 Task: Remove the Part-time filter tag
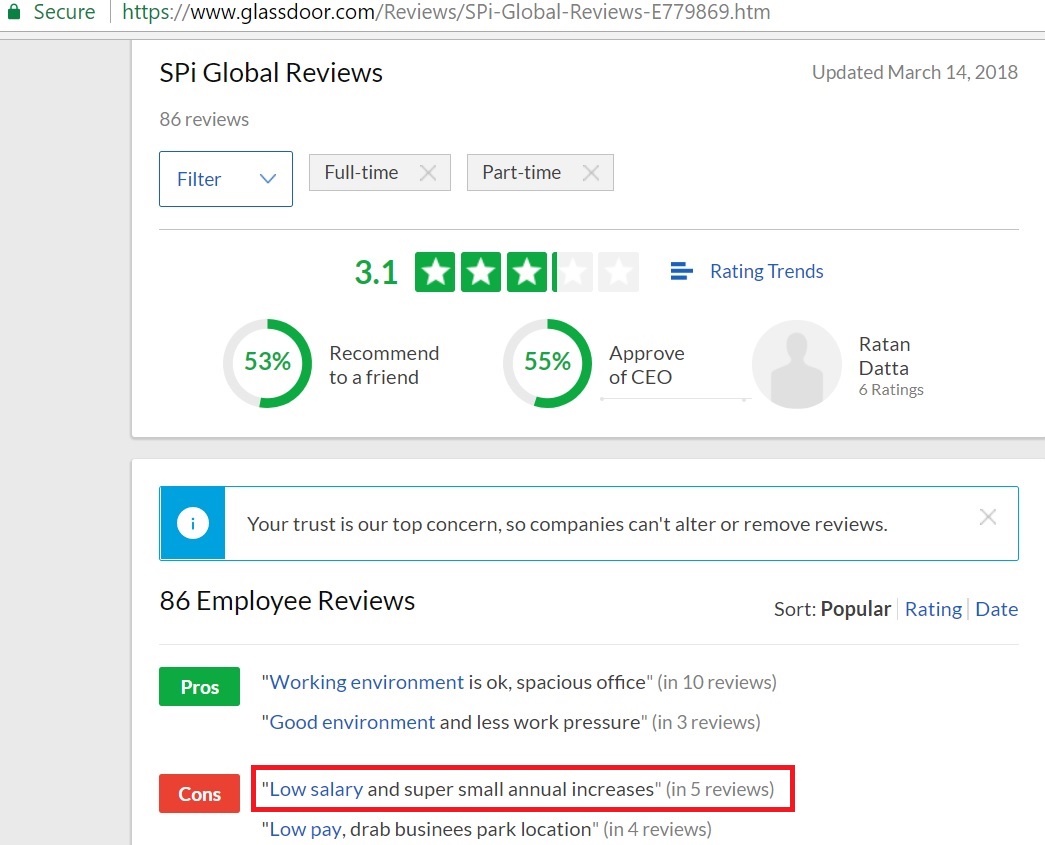coord(590,173)
